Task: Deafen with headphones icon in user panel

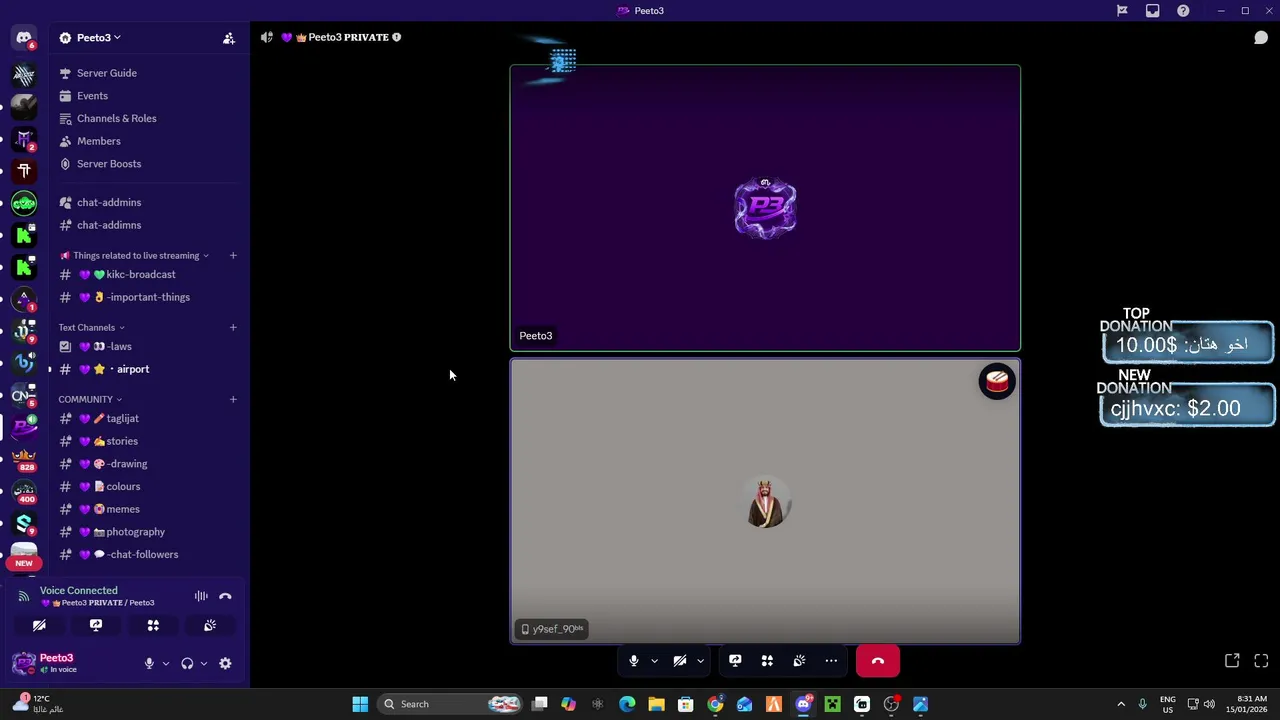Action: click(x=187, y=663)
